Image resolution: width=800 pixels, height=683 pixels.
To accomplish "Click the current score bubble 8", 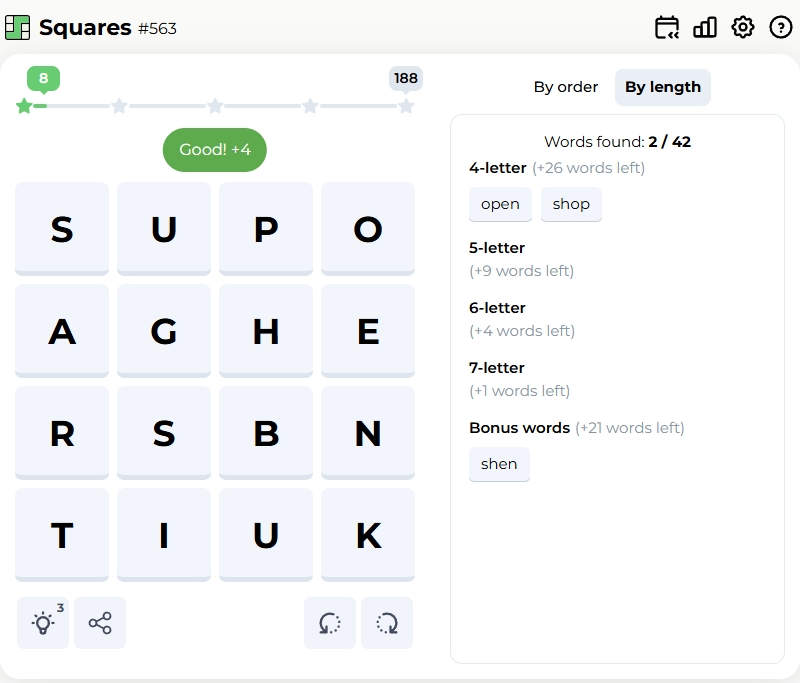I will (43, 79).
